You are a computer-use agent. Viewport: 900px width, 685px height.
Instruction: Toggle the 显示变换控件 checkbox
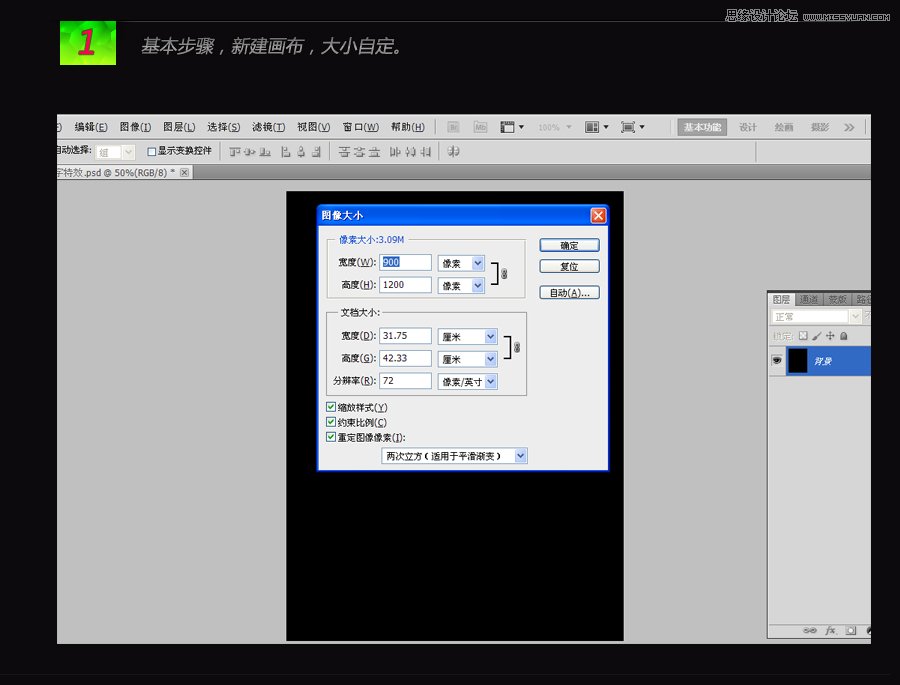(152, 152)
